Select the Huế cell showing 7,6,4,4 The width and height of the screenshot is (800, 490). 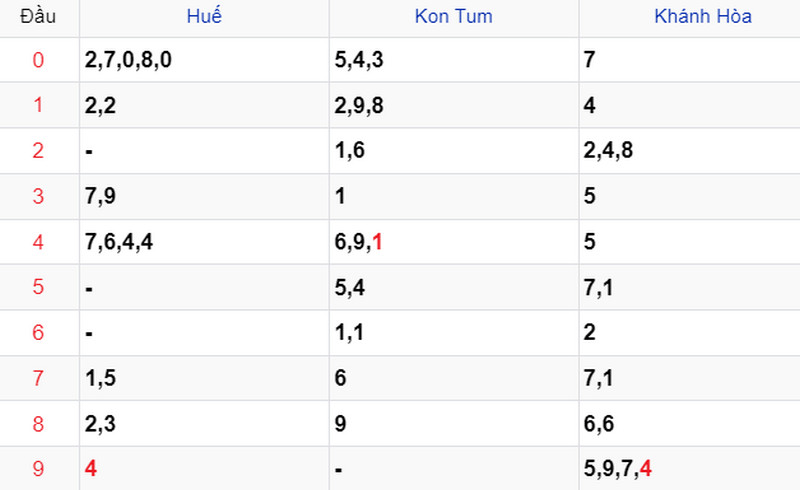click(204, 242)
